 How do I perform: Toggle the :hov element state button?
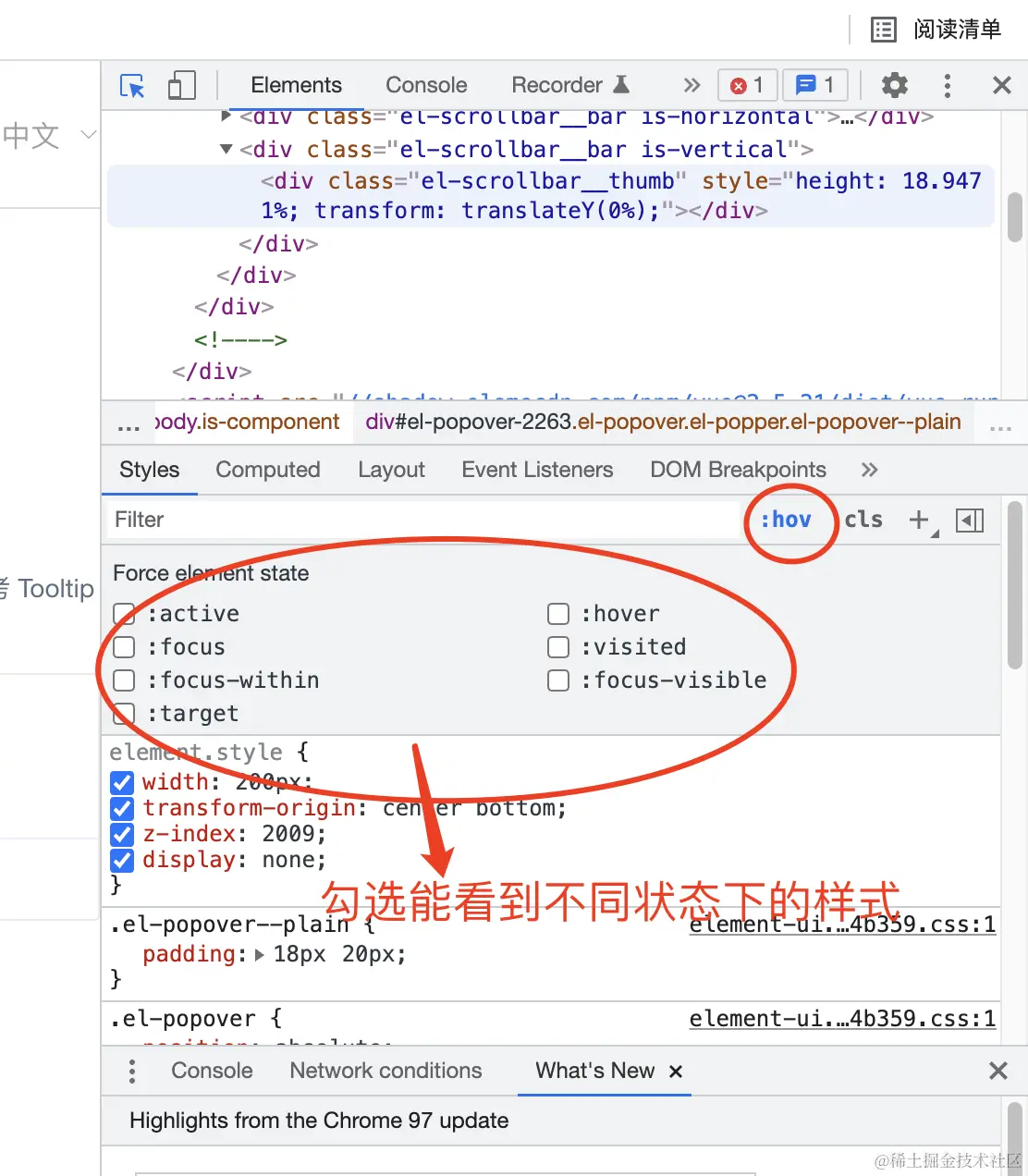coord(786,520)
